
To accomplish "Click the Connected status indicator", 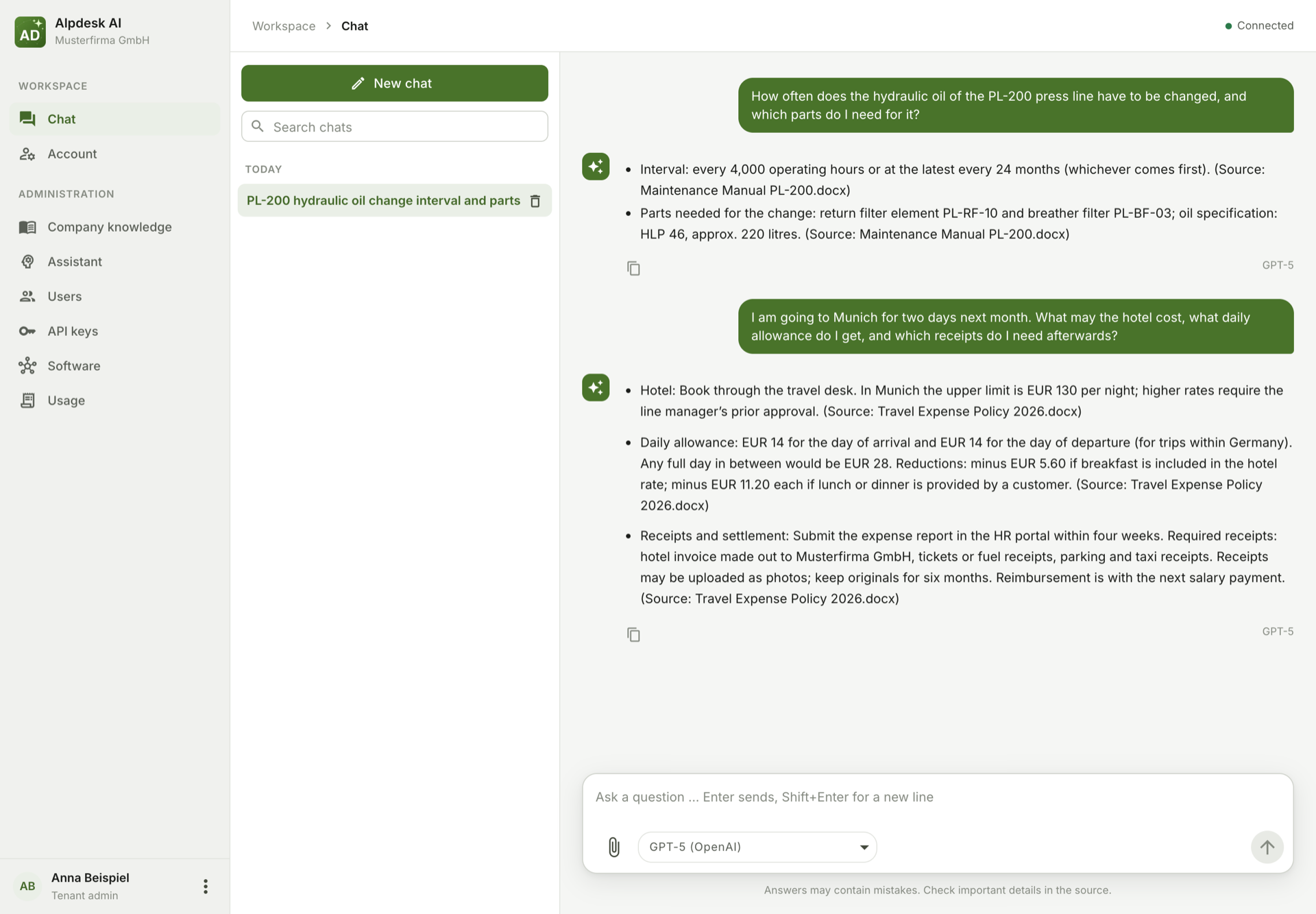I will click(1259, 26).
